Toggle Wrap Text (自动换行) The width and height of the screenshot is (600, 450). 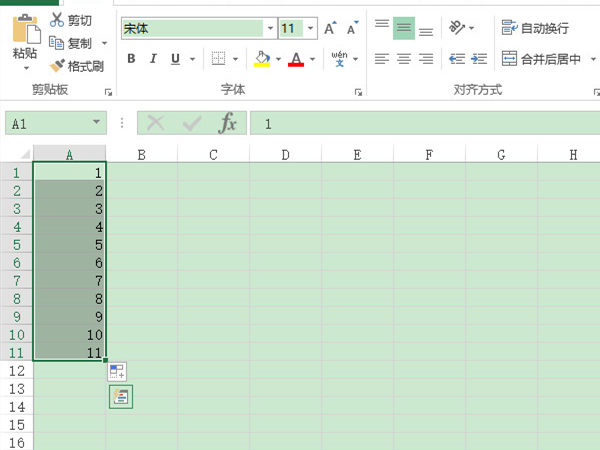coord(537,28)
